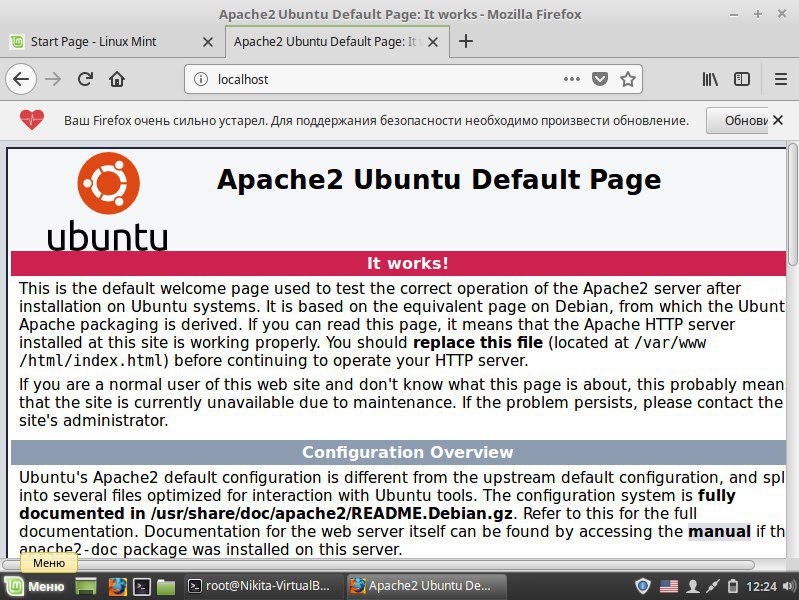Open the Firefox home page
The height and width of the screenshot is (600, 799).
[x=117, y=79]
